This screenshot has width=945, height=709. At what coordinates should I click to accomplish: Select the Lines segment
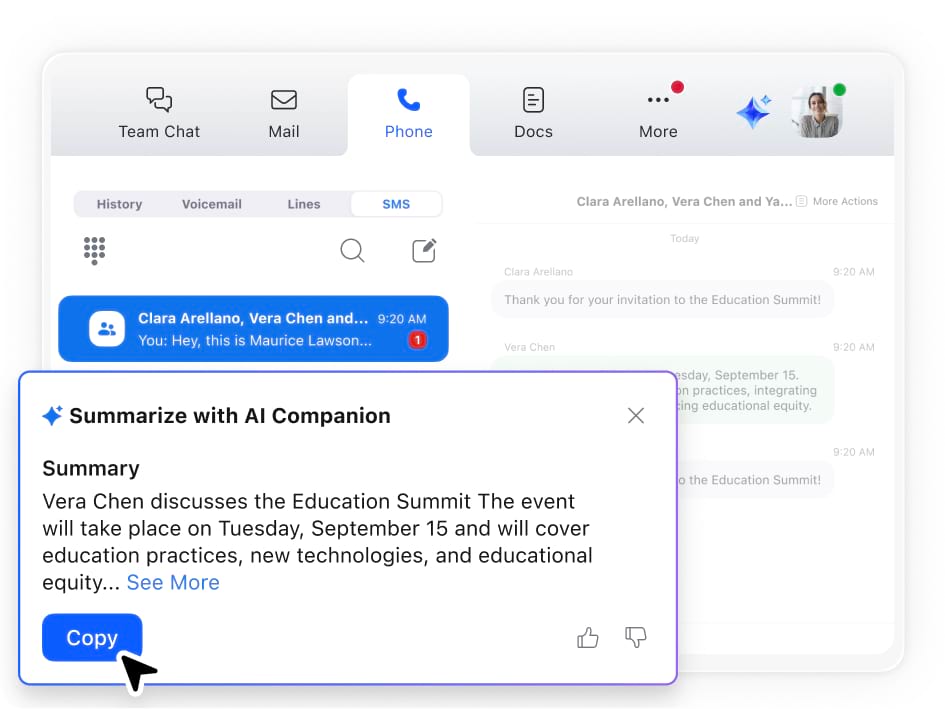click(x=304, y=204)
